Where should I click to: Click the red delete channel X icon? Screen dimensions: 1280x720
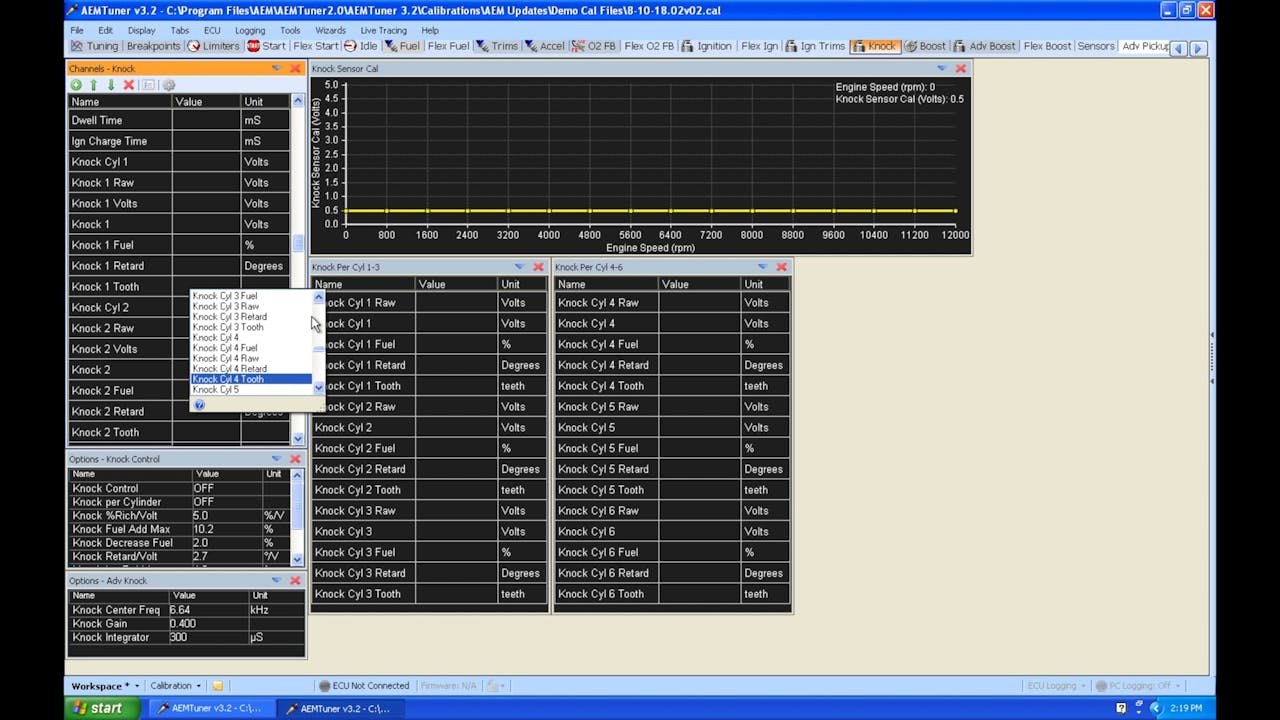pos(129,85)
